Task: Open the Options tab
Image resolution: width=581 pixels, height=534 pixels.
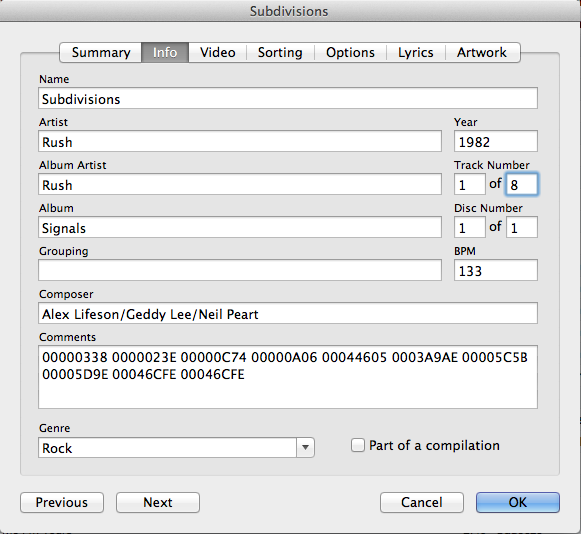Action: click(x=350, y=53)
